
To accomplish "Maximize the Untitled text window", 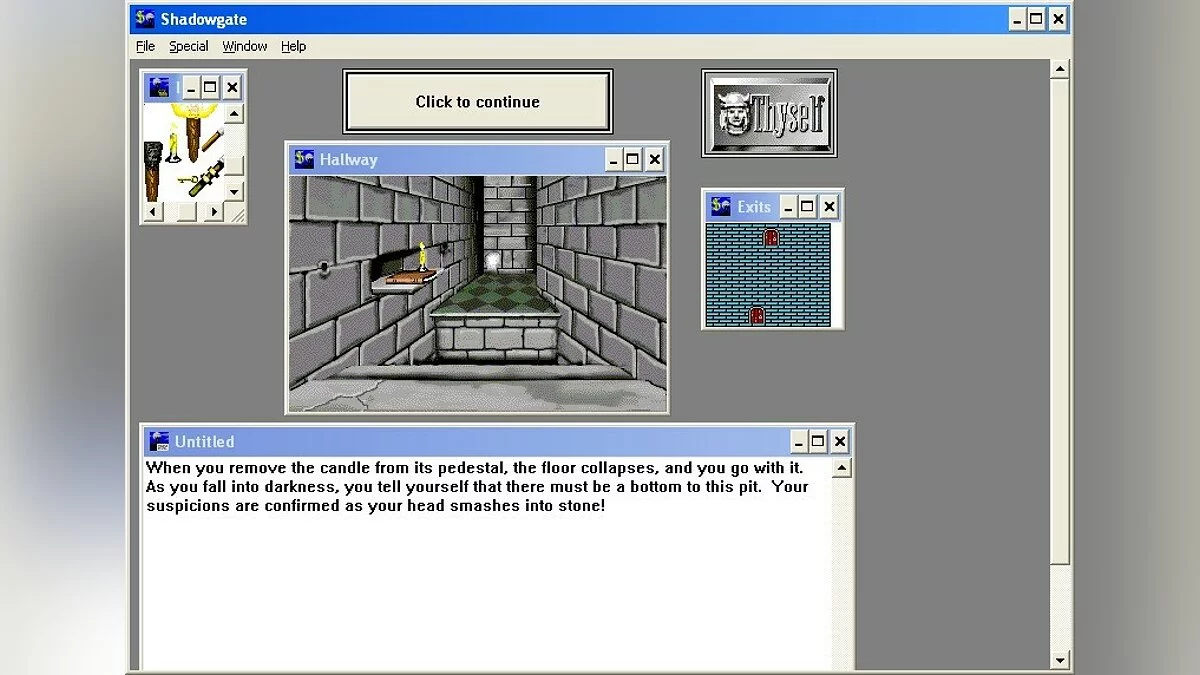I will 818,441.
